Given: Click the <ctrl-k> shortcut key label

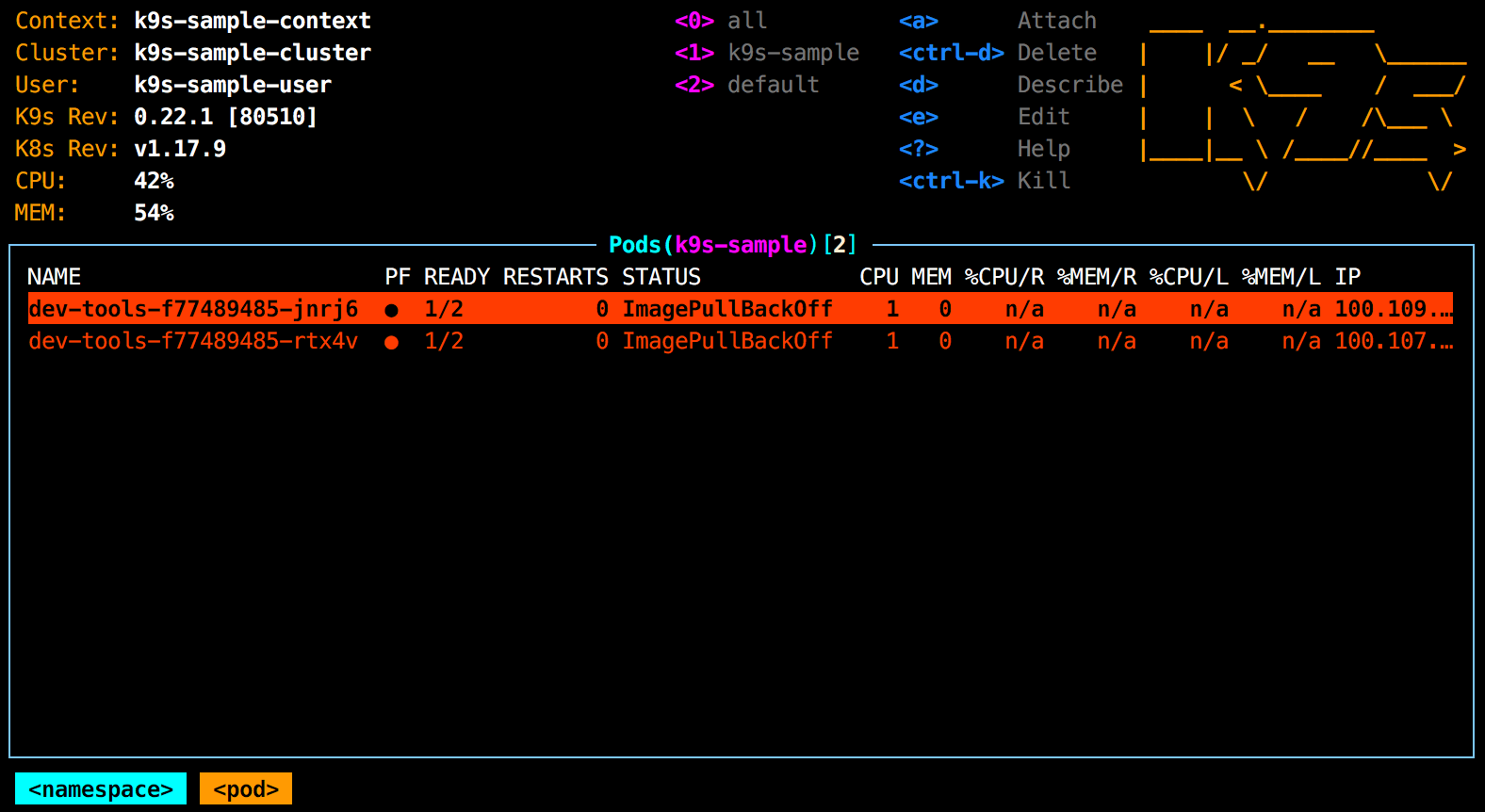Looking at the screenshot, I should point(952,181).
